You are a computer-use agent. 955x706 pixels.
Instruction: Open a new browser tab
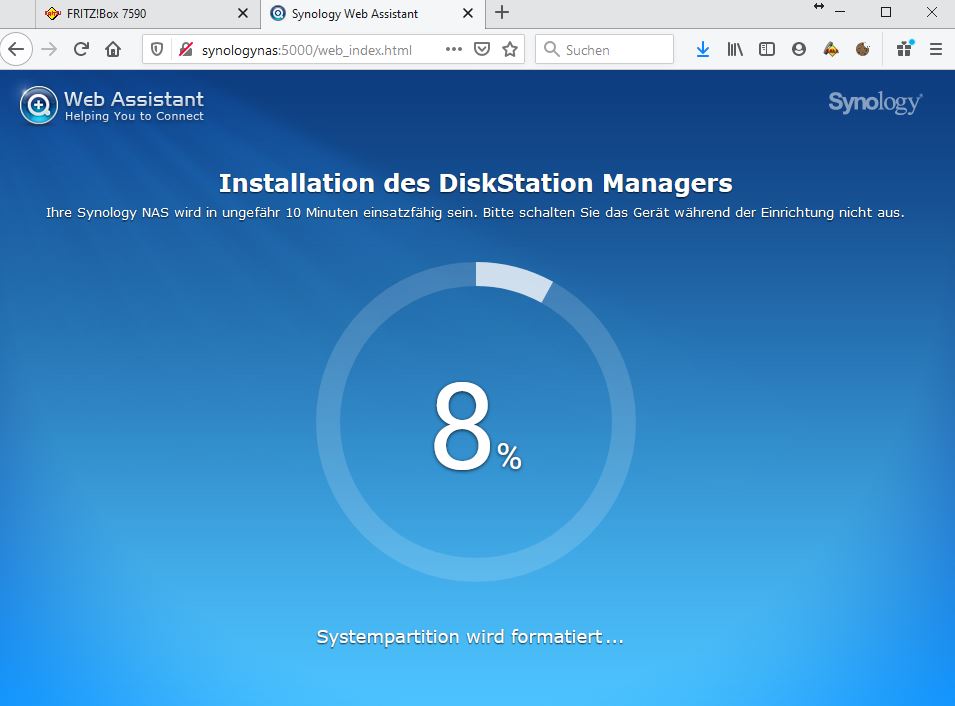click(502, 12)
